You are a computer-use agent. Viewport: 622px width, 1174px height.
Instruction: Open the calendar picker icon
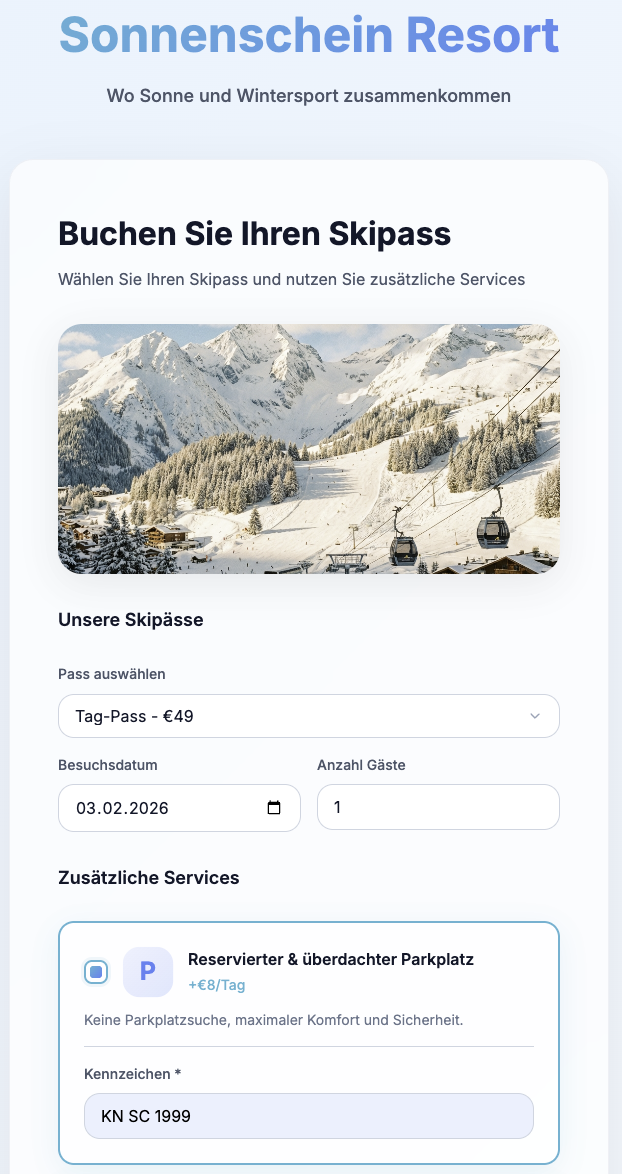(274, 808)
